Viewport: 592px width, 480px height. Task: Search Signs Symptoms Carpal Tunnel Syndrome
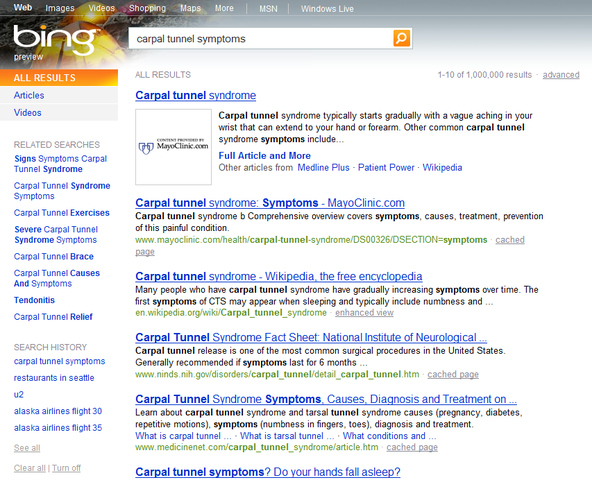60,164
